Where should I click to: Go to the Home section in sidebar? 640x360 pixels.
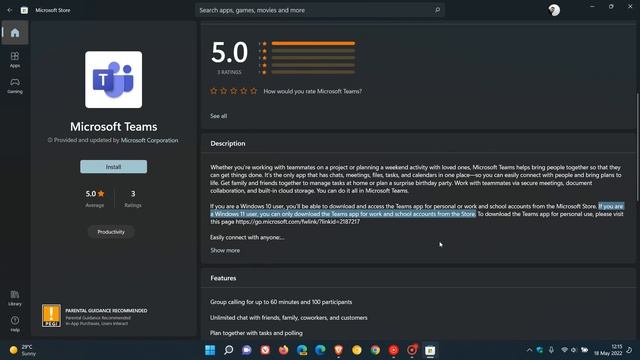[15, 33]
